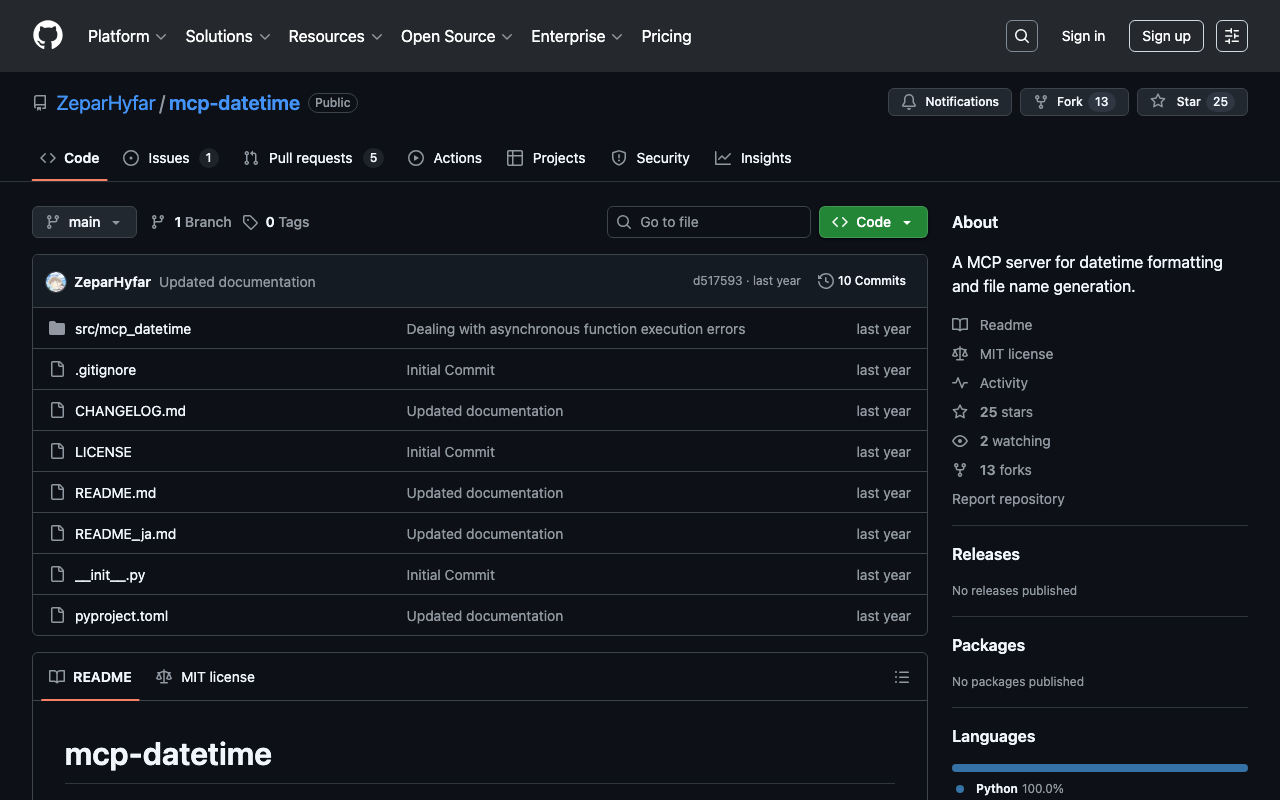Click the appearance settings icon in header

(x=1231, y=36)
